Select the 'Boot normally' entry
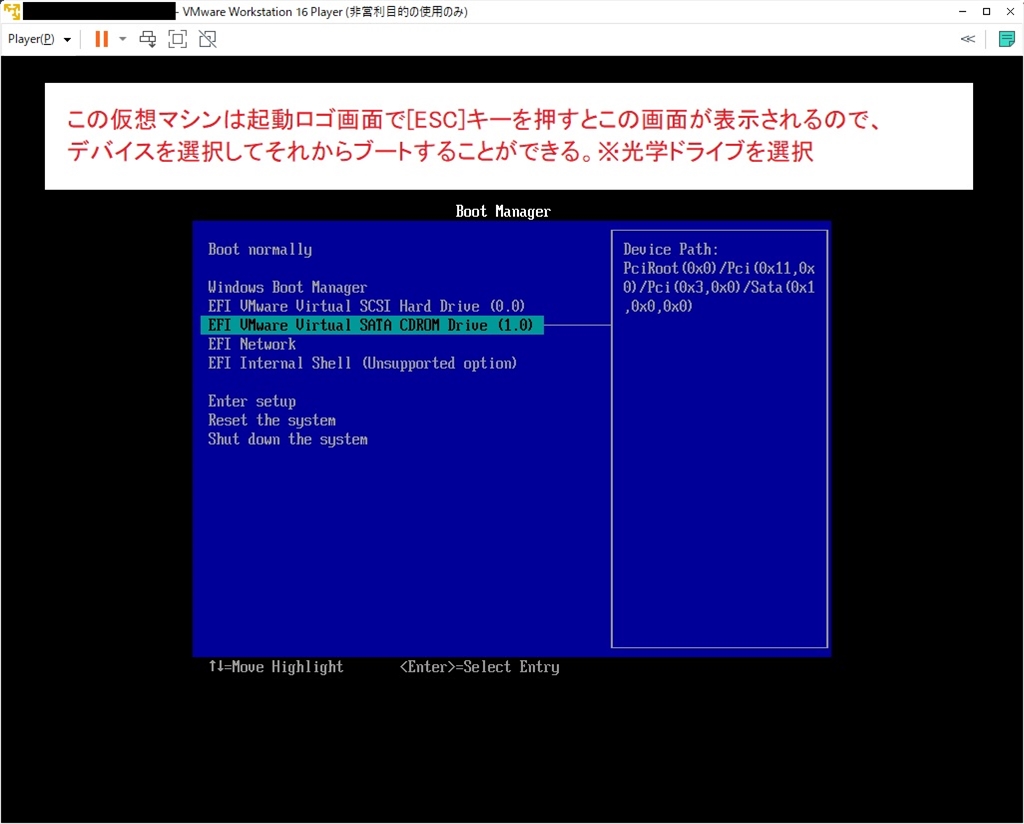The image size is (1024, 824). click(x=260, y=249)
